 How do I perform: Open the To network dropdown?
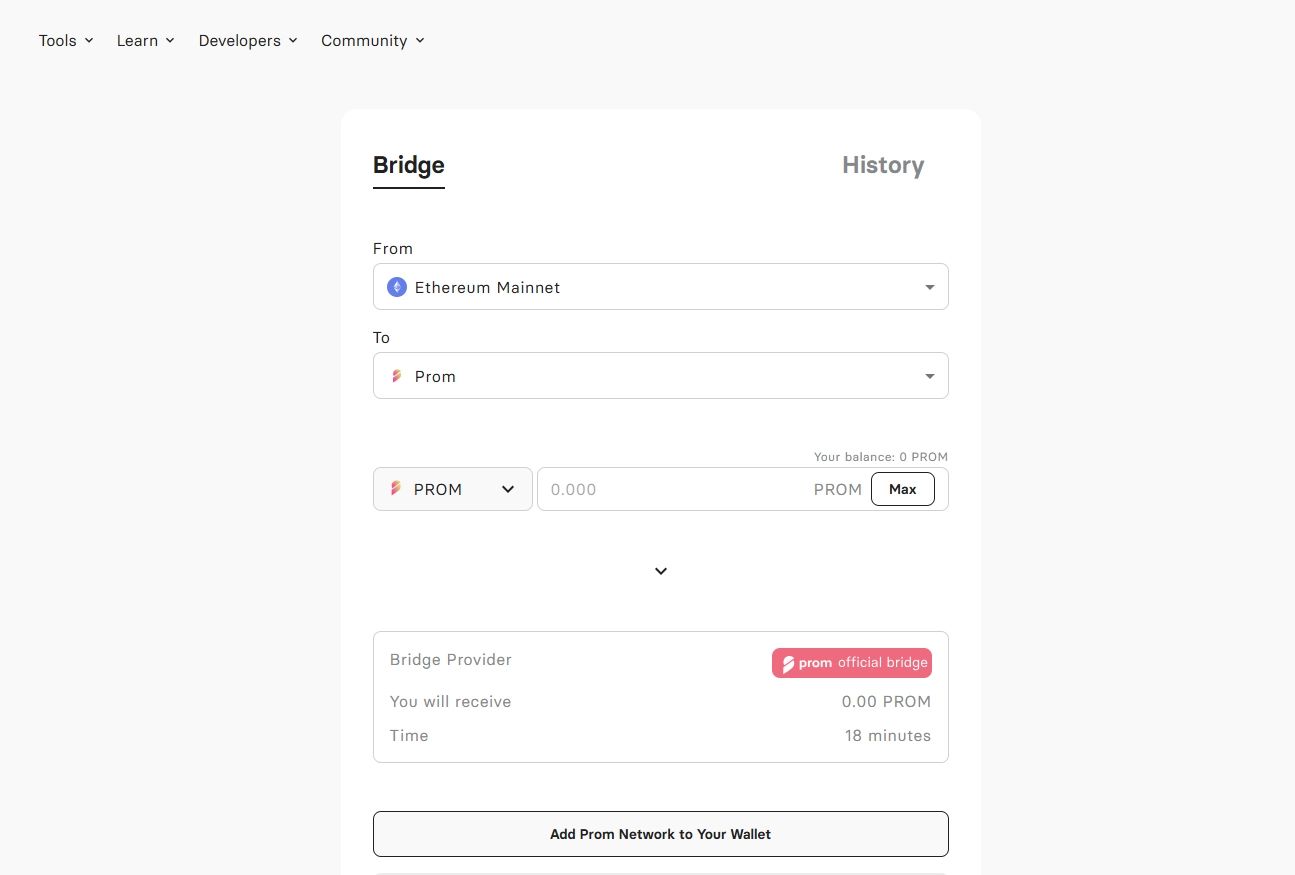pos(661,376)
